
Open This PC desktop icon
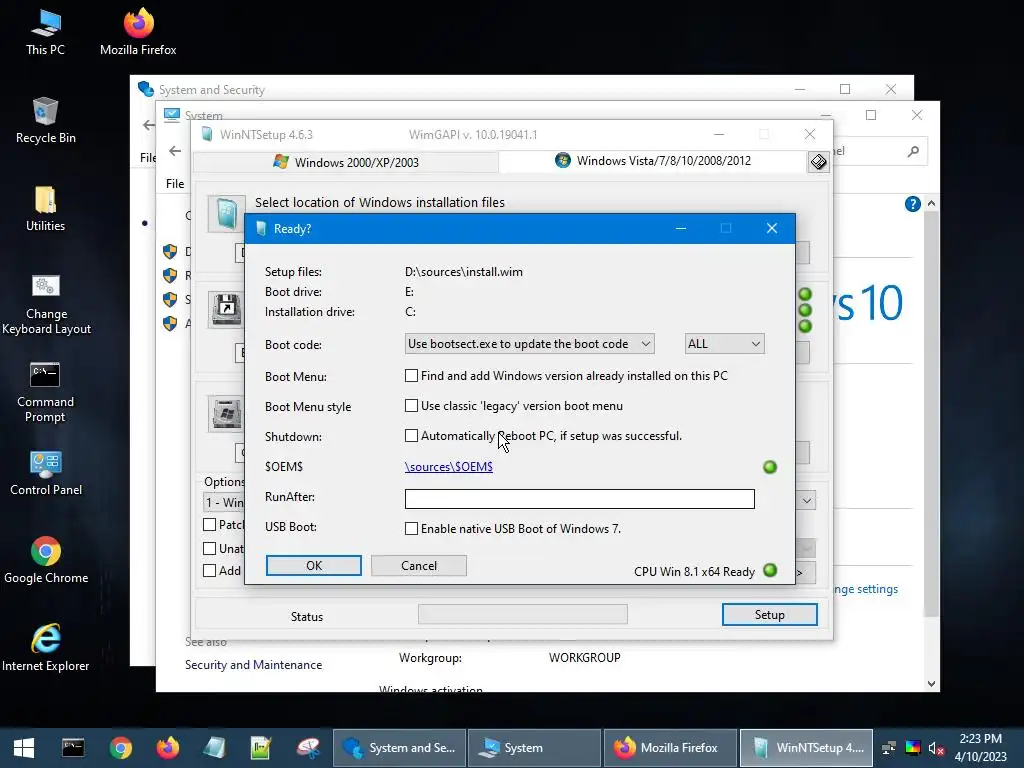(46, 33)
